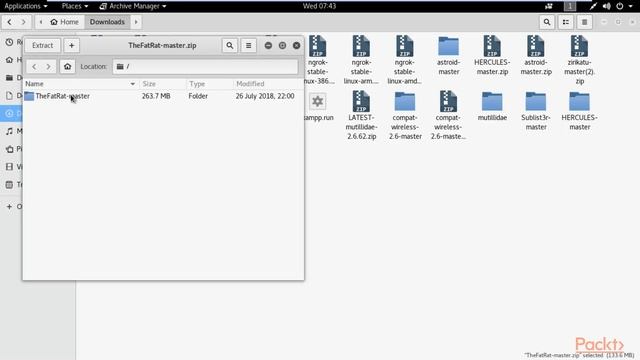Click the Extract button in Archive Manager
This screenshot has width=640, height=360.
point(42,45)
